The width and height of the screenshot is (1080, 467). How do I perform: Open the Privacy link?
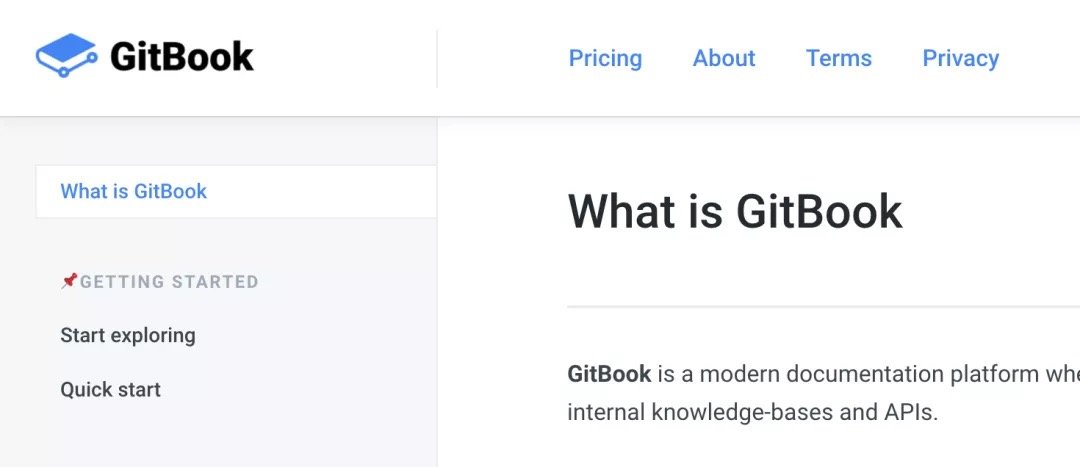coord(960,59)
